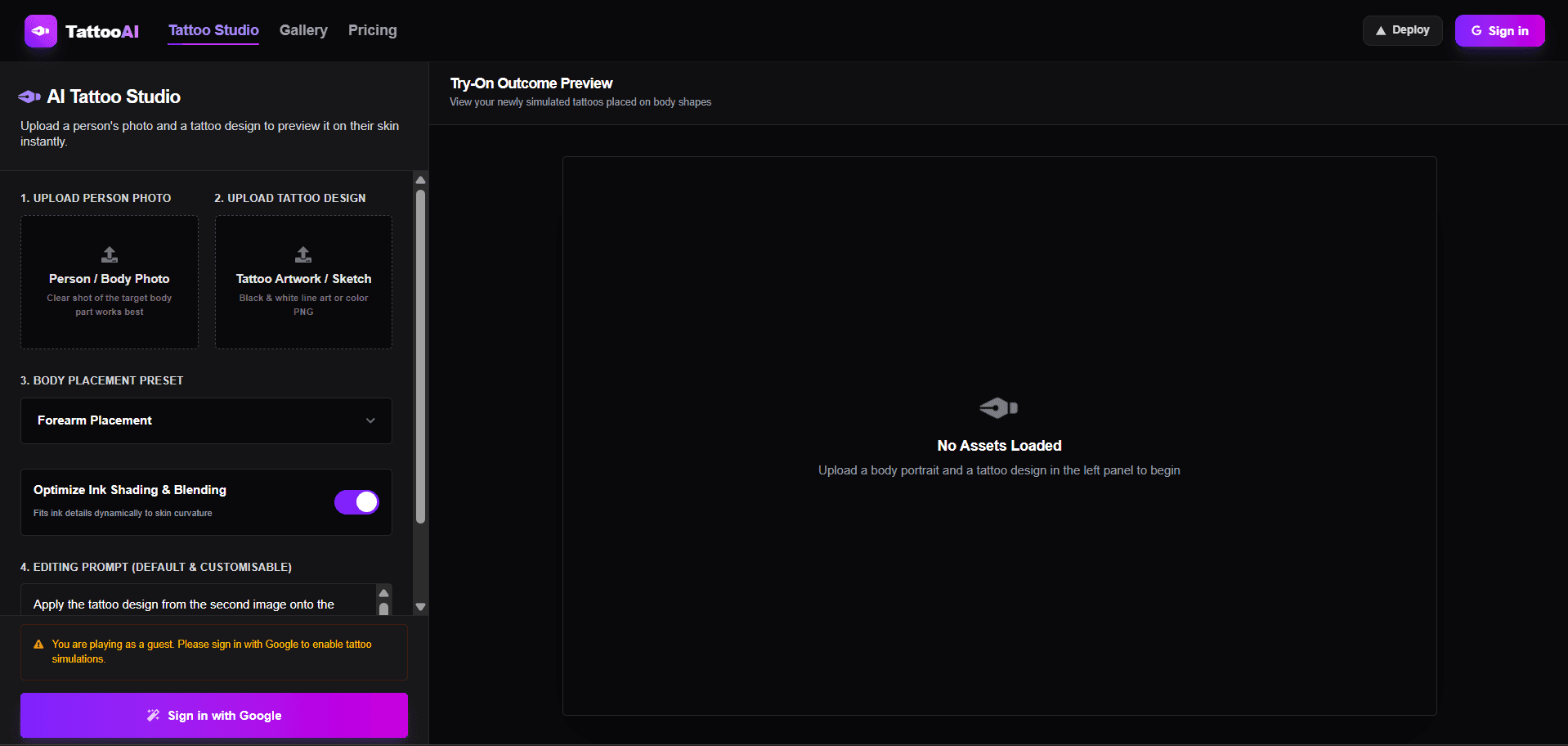The height and width of the screenshot is (746, 1568).
Task: Go to the Pricing tab
Action: [x=373, y=30]
